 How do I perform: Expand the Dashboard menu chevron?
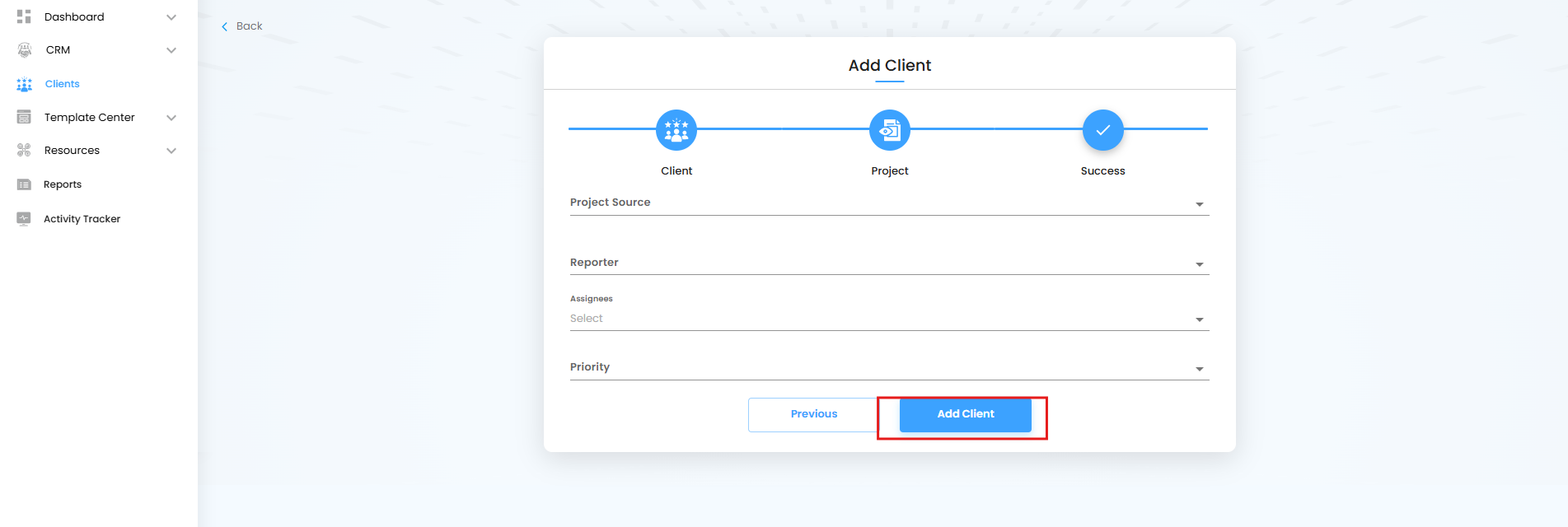pos(171,17)
